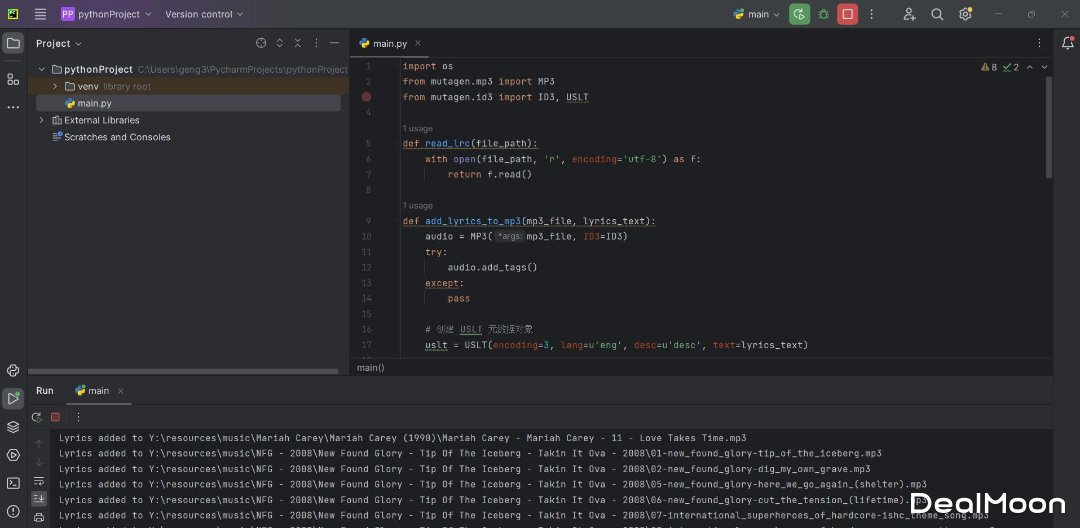Click the green Rerun main button

(x=799, y=14)
